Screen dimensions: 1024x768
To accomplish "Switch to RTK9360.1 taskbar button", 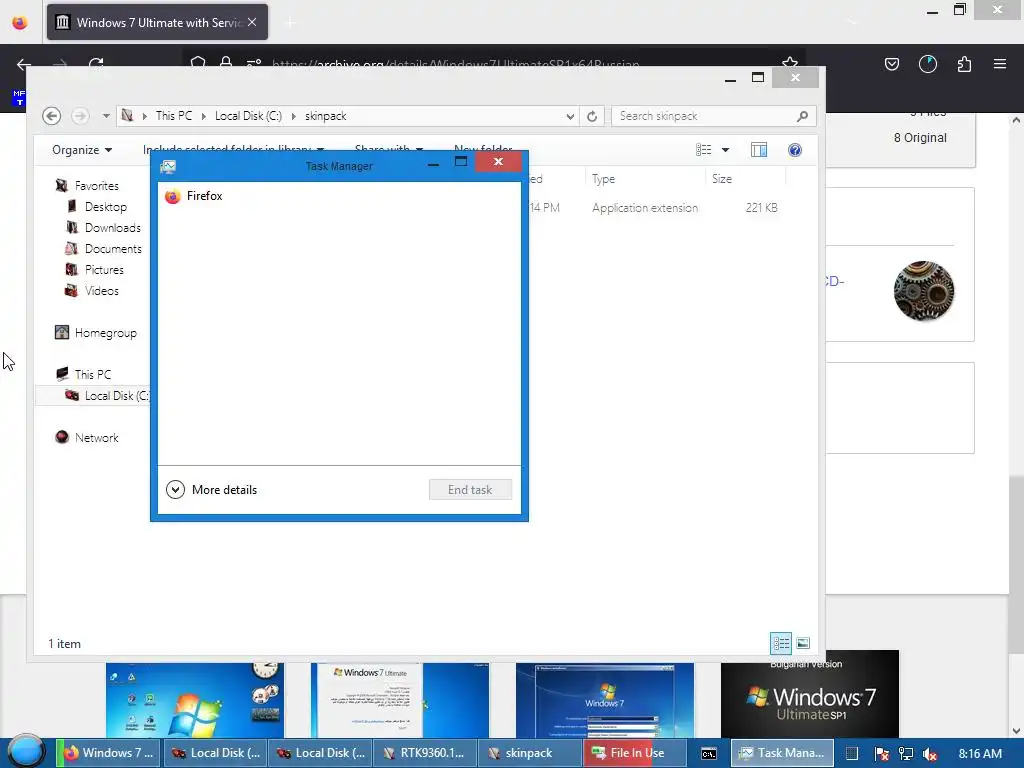I will click(425, 753).
